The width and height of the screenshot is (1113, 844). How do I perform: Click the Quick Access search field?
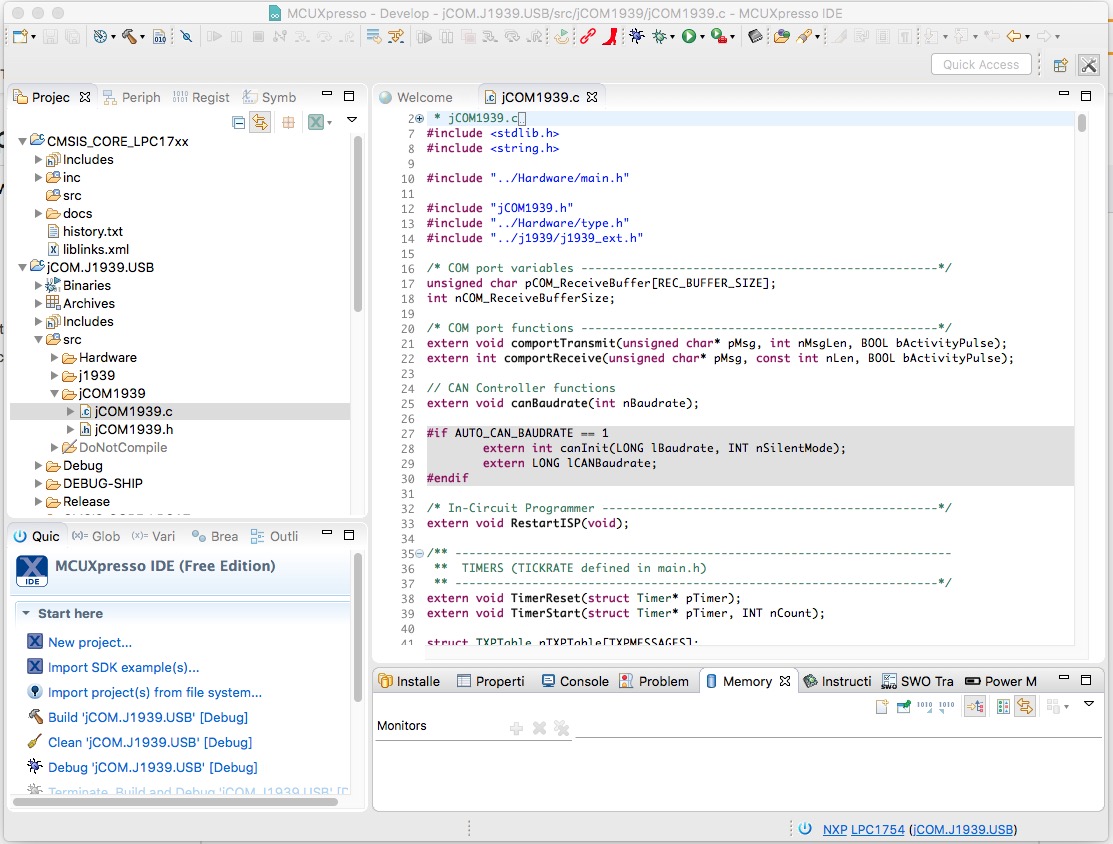pyautogui.click(x=981, y=65)
